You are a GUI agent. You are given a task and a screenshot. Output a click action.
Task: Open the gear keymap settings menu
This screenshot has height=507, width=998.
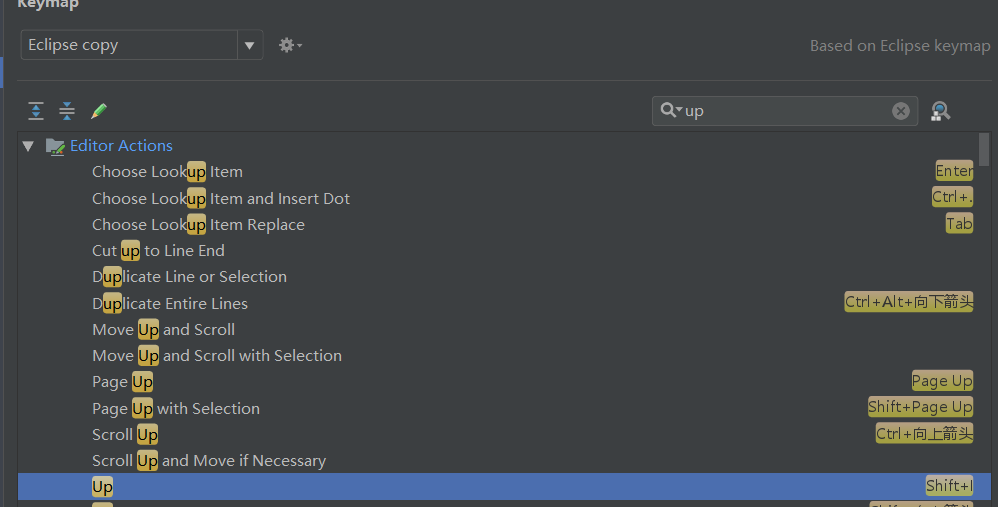[x=289, y=45]
